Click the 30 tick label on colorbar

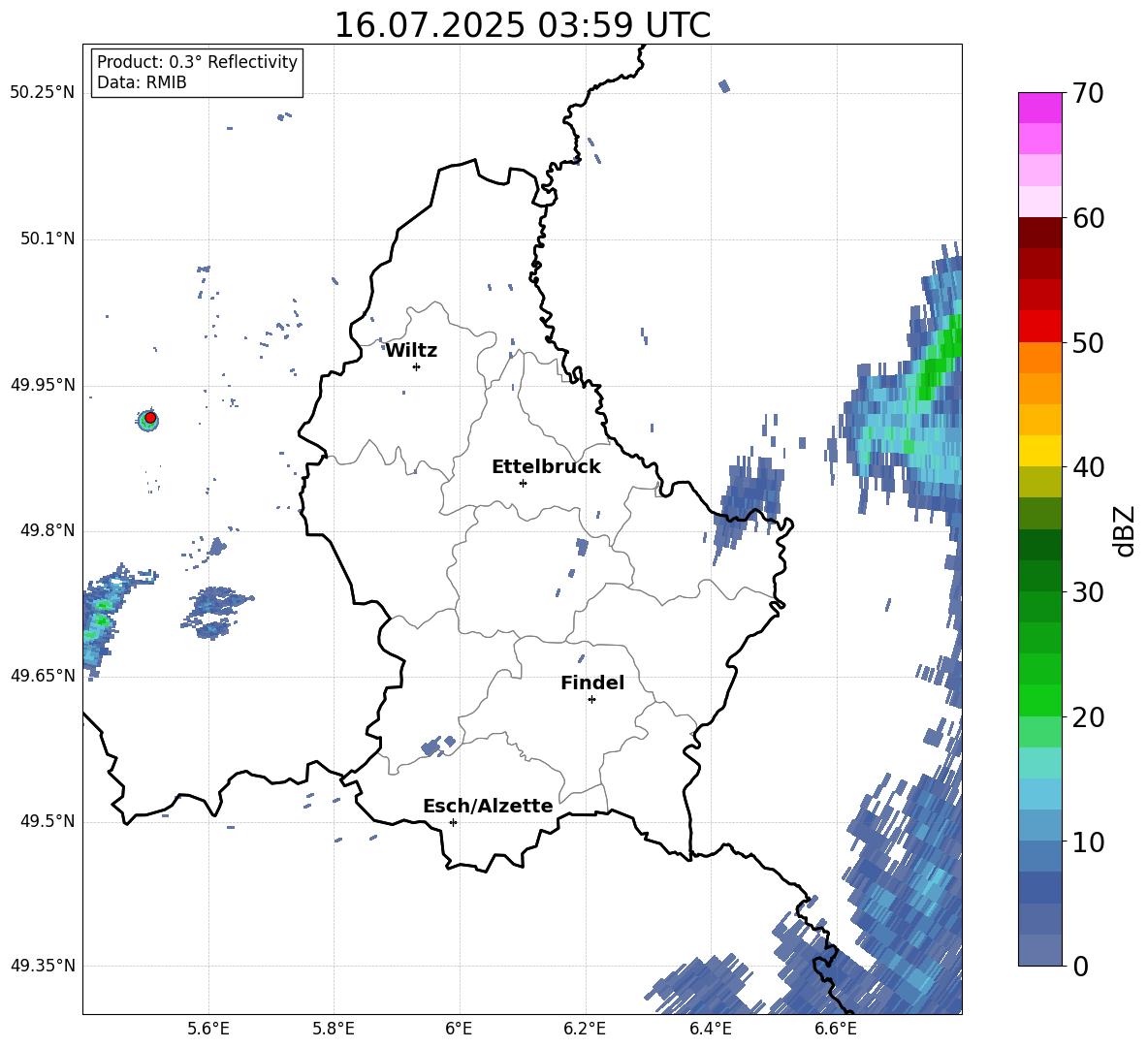[x=1087, y=592]
